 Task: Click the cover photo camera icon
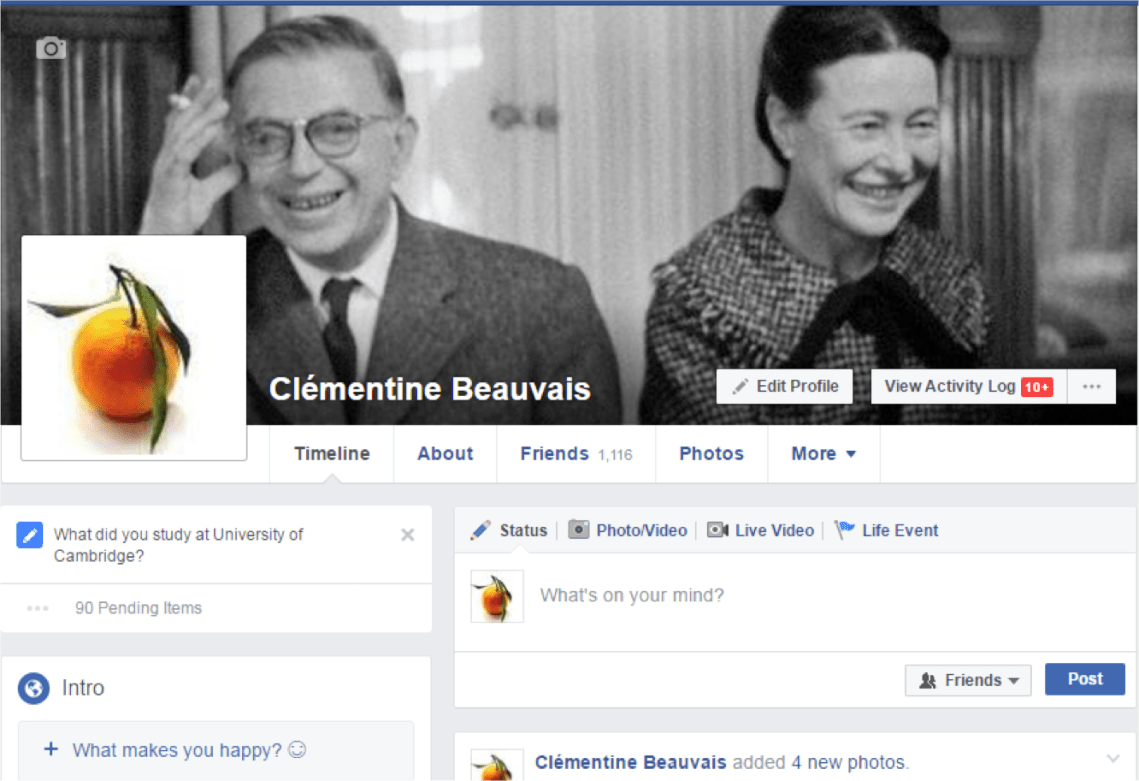51,48
